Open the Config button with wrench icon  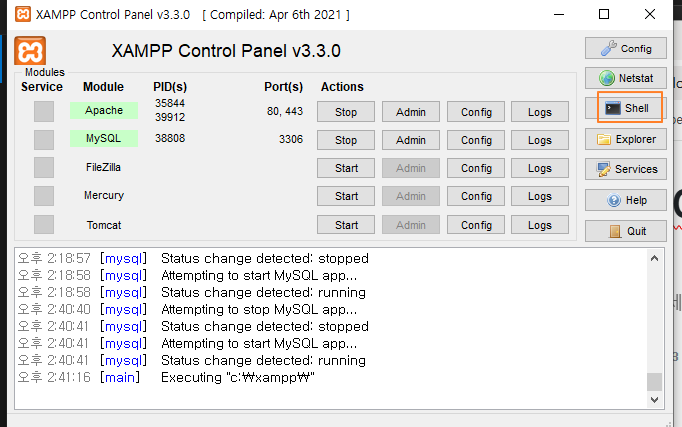tap(625, 48)
